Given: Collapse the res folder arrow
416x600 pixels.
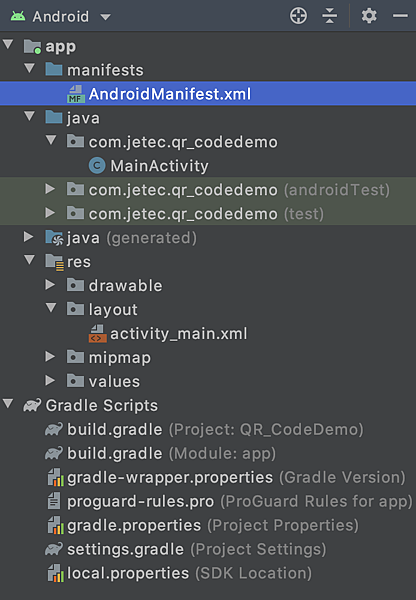Looking at the screenshot, I should 29,260.
